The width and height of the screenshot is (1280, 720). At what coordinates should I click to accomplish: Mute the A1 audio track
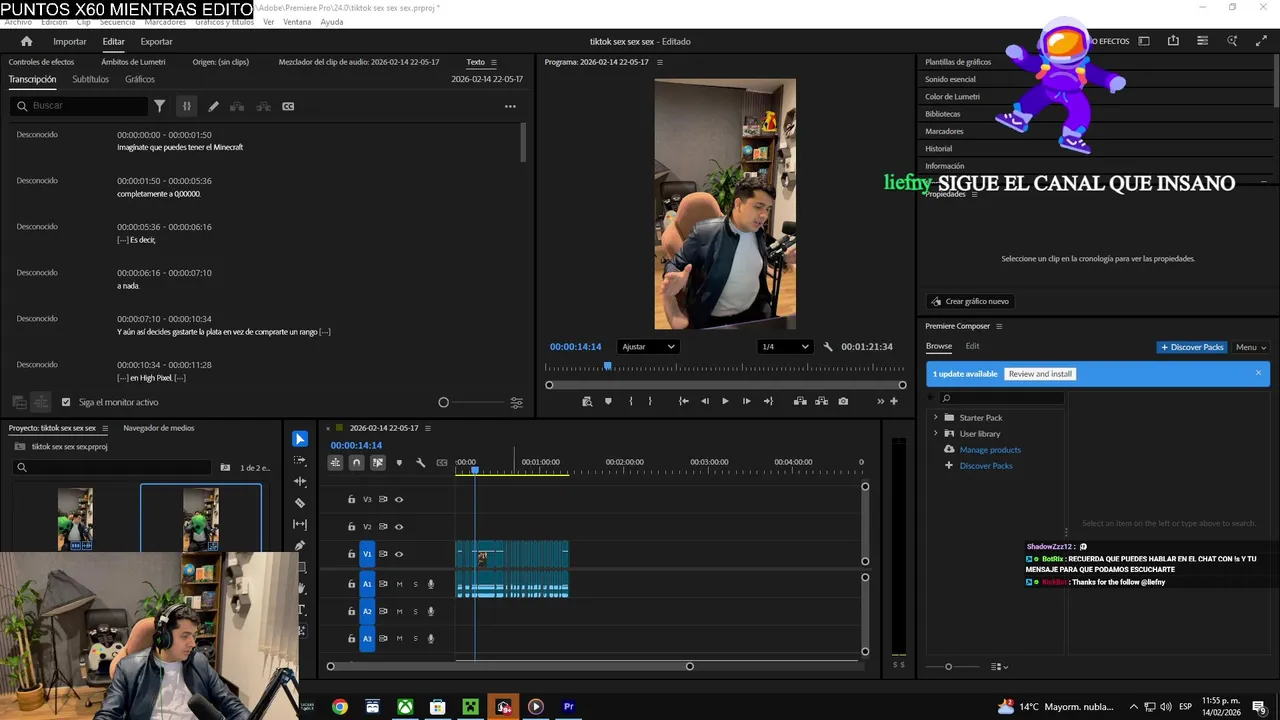(x=400, y=584)
